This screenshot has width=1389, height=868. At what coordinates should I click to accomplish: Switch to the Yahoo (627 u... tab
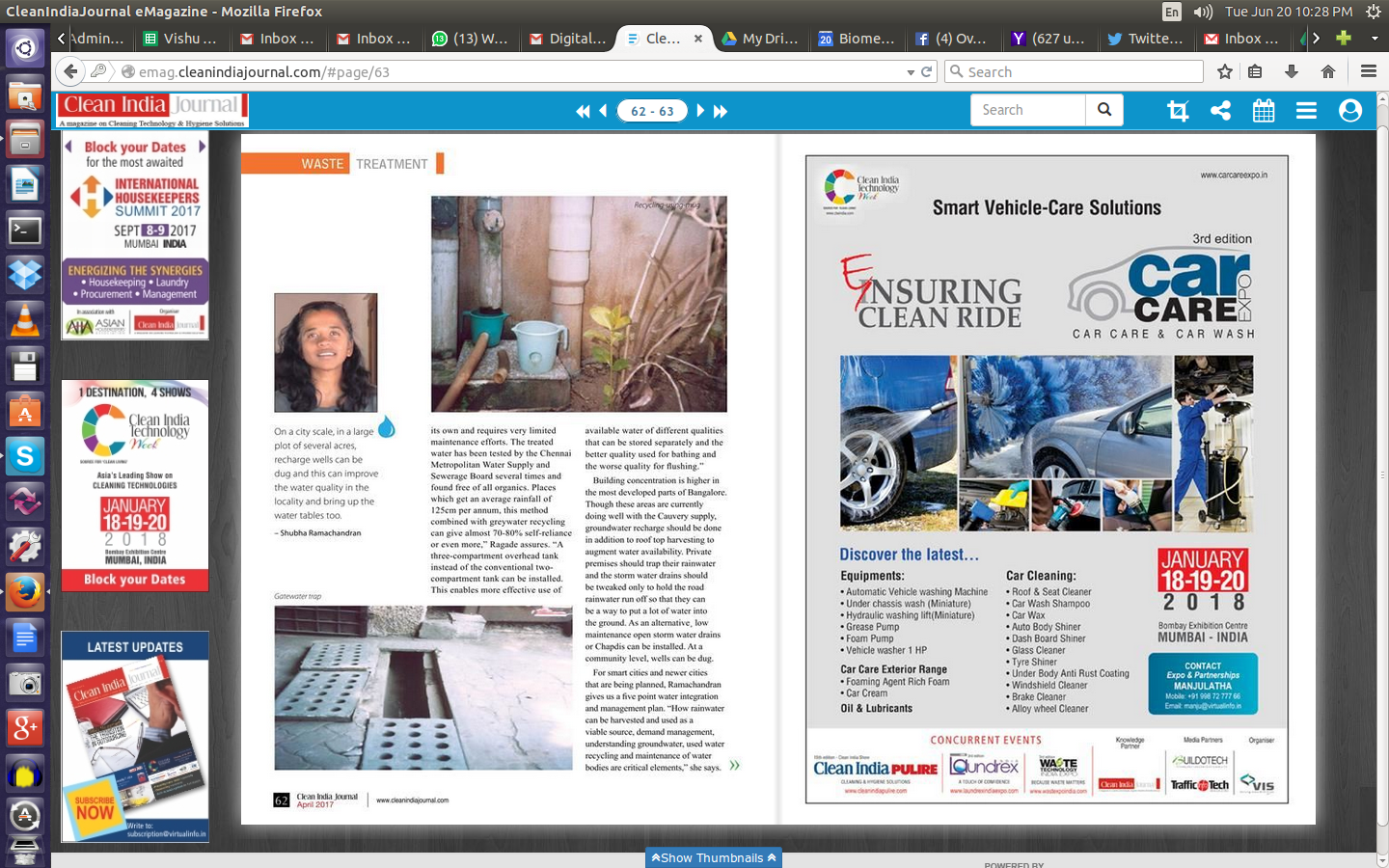1049,39
